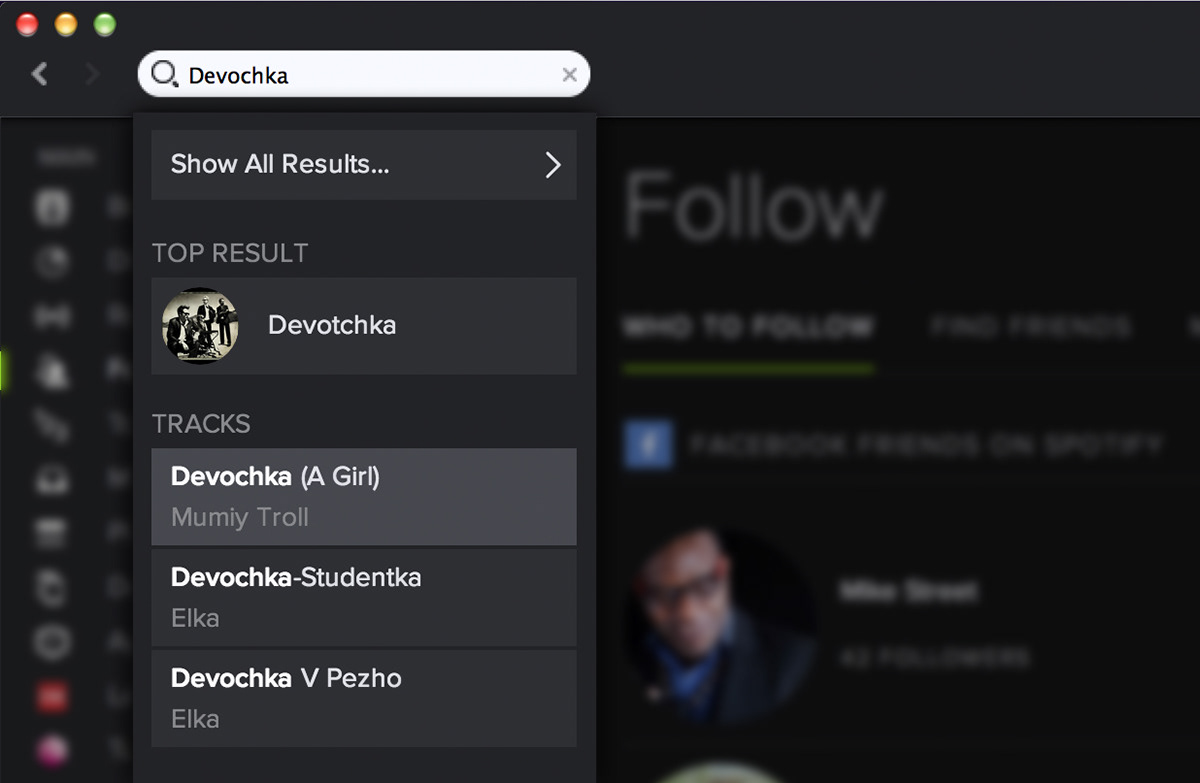Open Mike Street's profile picture
Viewport: 1200px width, 783px height.
(x=718, y=621)
